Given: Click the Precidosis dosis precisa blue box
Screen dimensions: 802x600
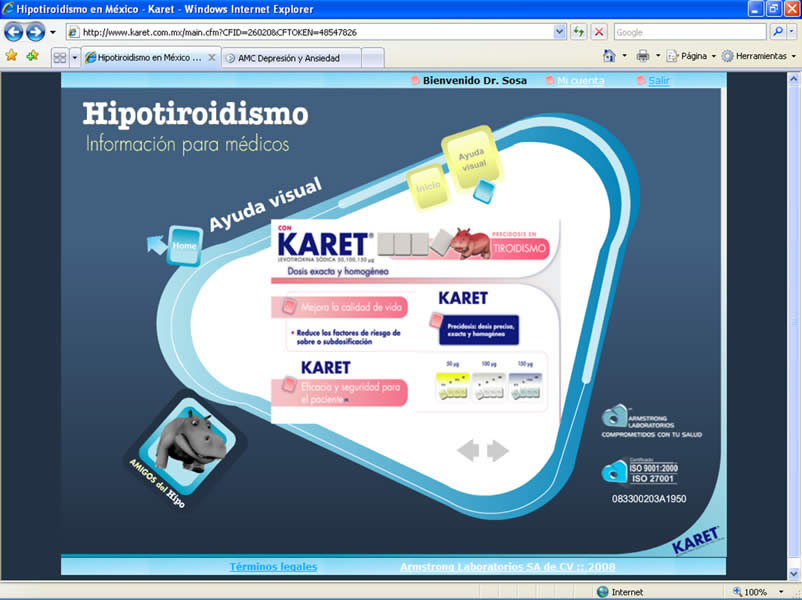Looking at the screenshot, I should 479,330.
